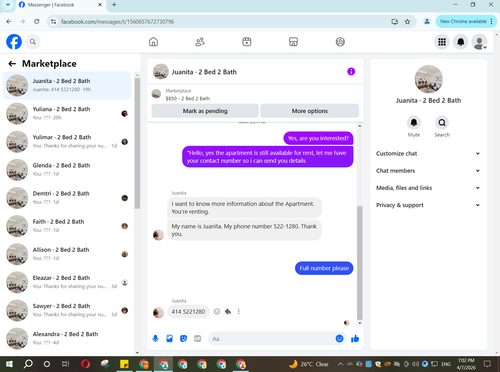This screenshot has height=372, width=500.
Task: Select the Messenger | Facebook browser tab
Action: pos(60,5)
